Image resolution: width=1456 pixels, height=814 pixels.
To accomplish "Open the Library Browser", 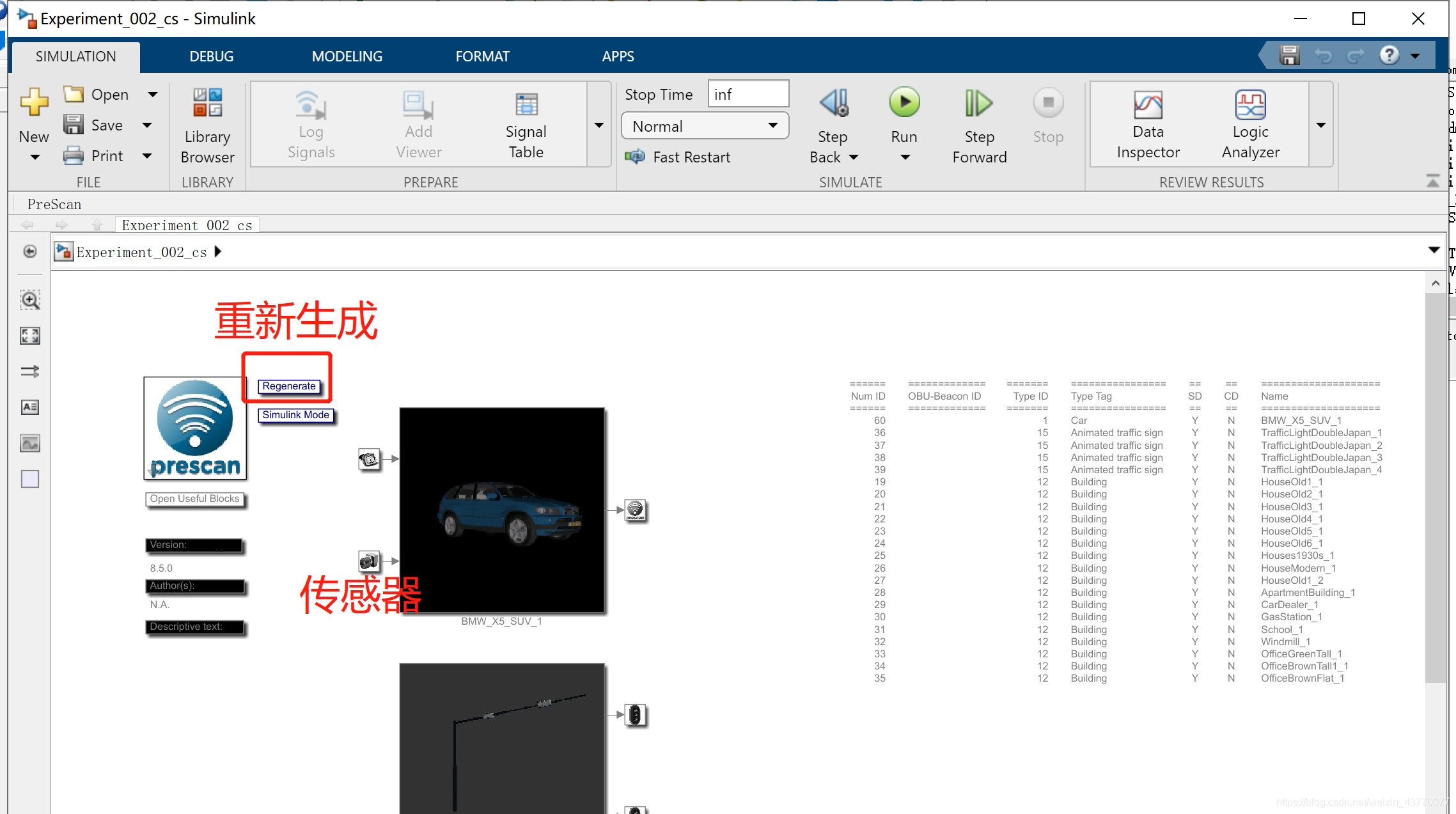I will [x=207, y=125].
